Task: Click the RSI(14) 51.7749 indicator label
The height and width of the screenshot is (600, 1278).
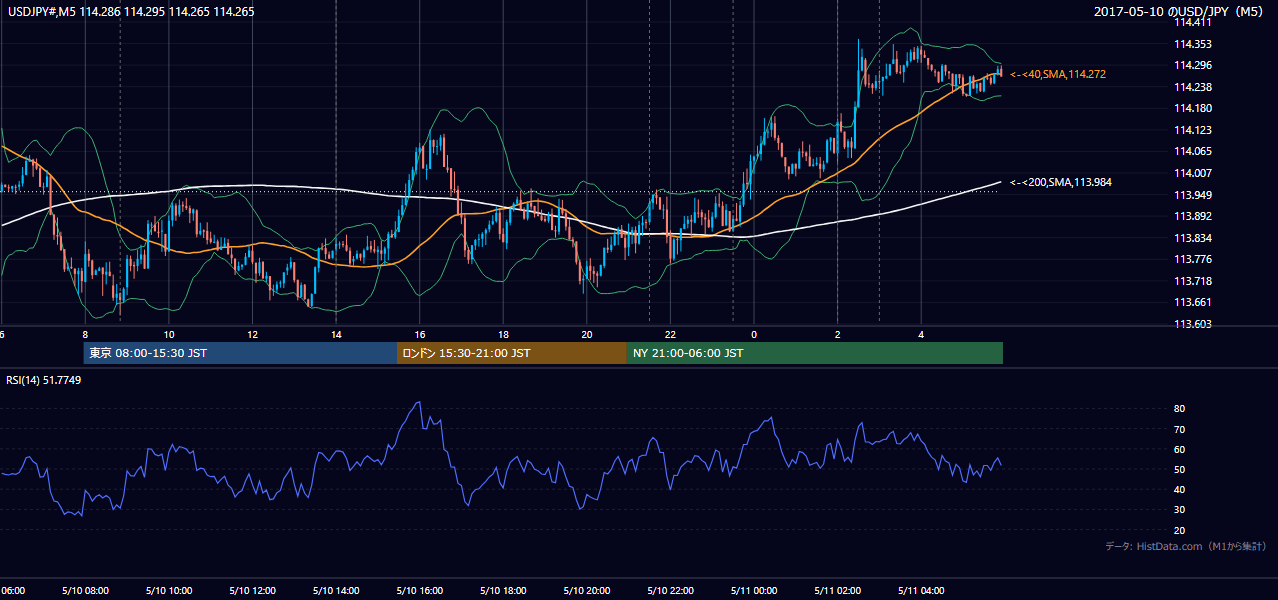Action: pos(44,380)
